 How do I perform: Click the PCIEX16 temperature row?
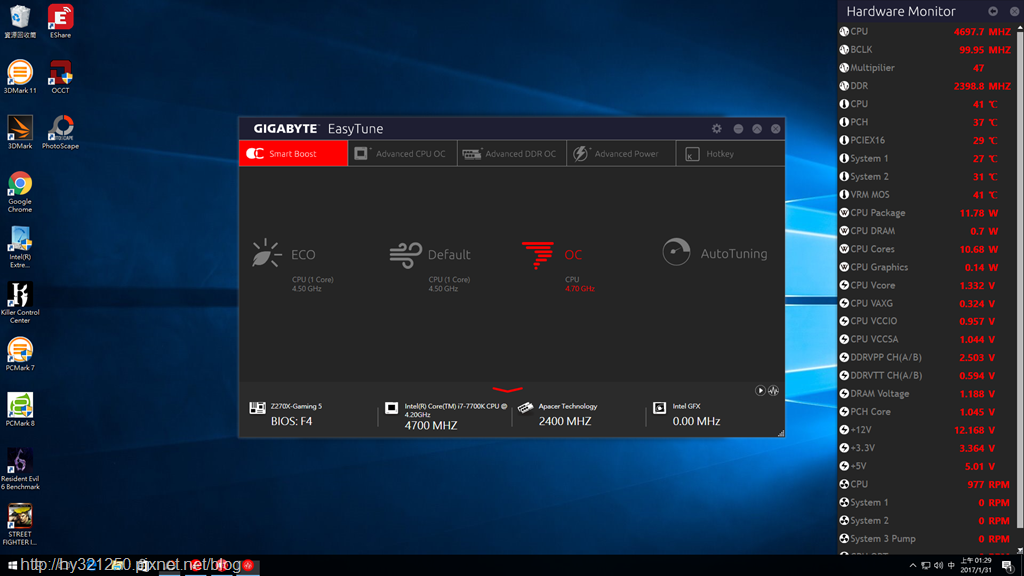pos(926,140)
